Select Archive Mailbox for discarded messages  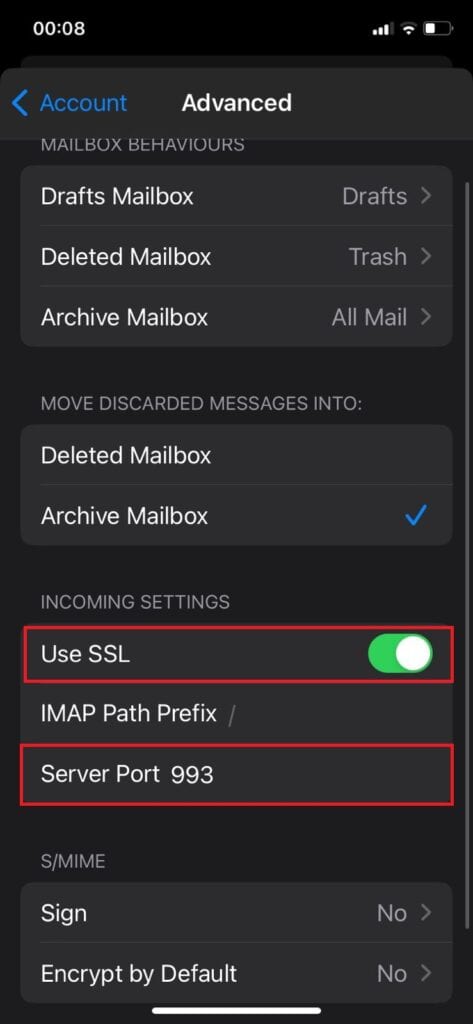tap(236, 515)
